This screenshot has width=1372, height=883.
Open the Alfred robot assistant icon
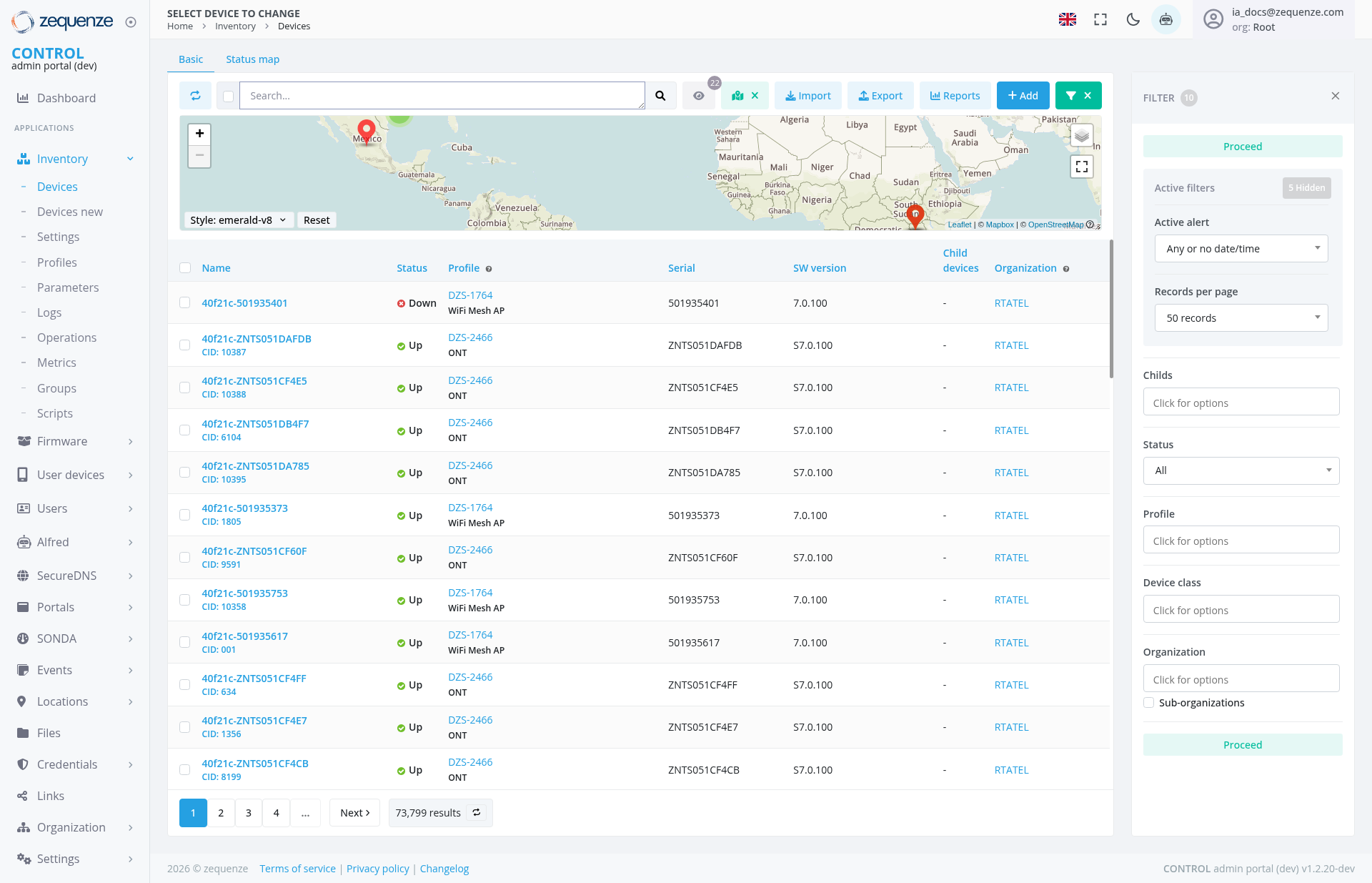(1165, 19)
